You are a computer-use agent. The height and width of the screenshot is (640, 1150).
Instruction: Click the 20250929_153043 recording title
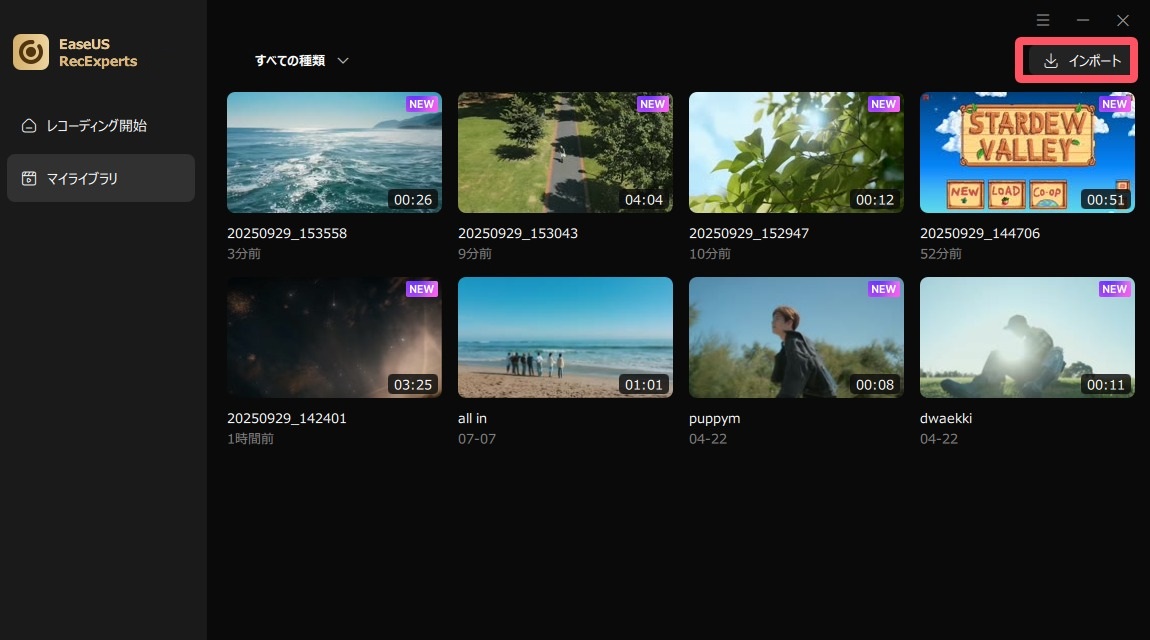517,233
